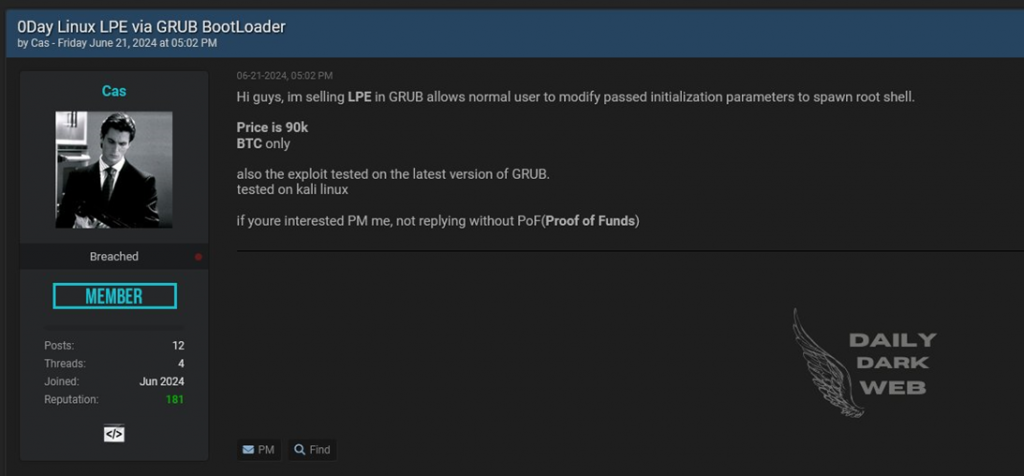Click the Joined date Jun 2024
The height and width of the screenshot is (476, 1024).
pyautogui.click(x=161, y=382)
